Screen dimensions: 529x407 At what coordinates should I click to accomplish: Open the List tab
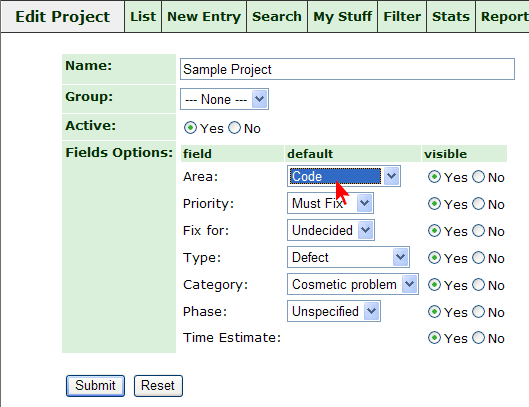[143, 17]
